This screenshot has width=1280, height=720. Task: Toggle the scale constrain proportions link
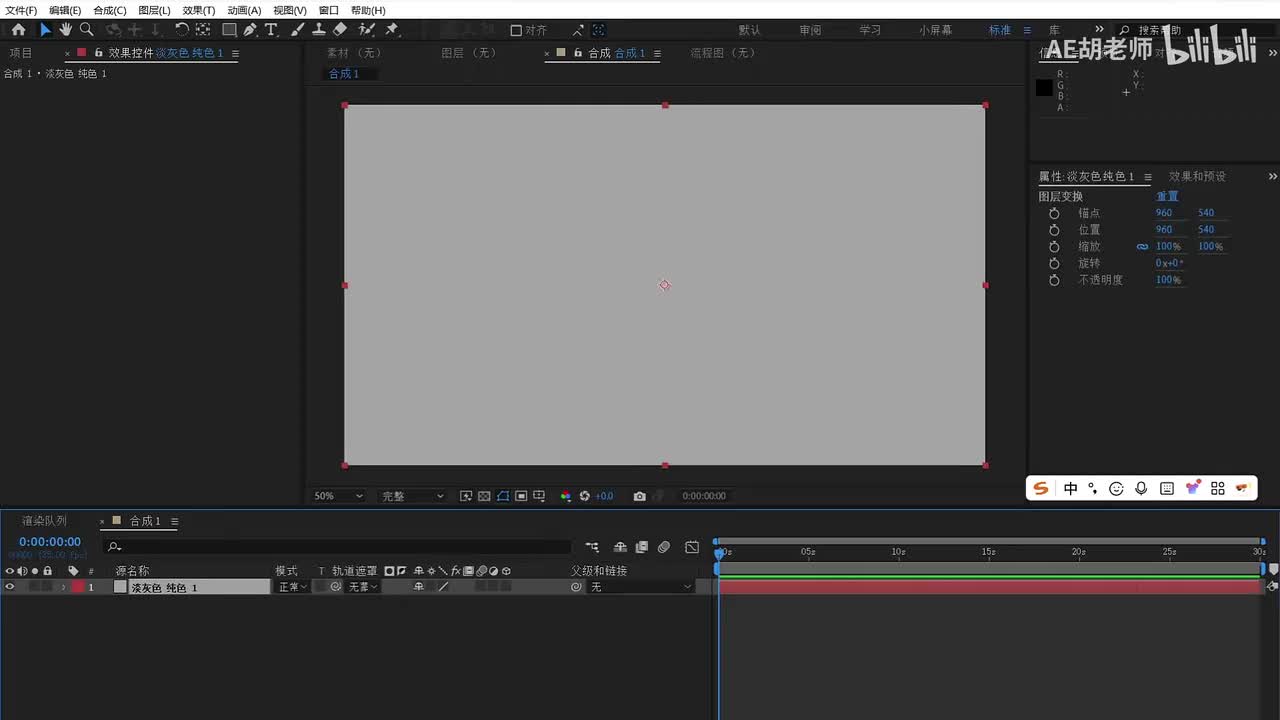click(1142, 247)
